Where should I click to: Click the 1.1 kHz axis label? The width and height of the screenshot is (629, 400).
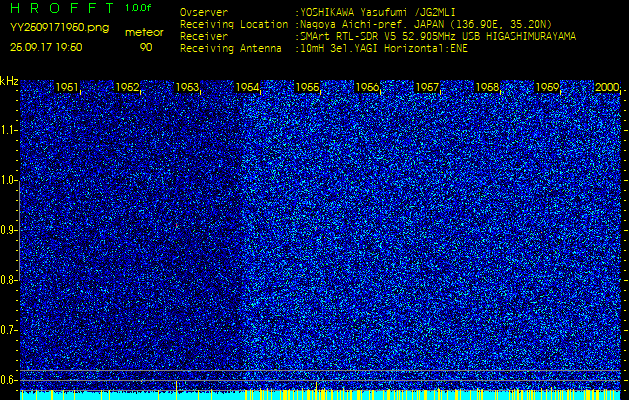(x=7, y=130)
